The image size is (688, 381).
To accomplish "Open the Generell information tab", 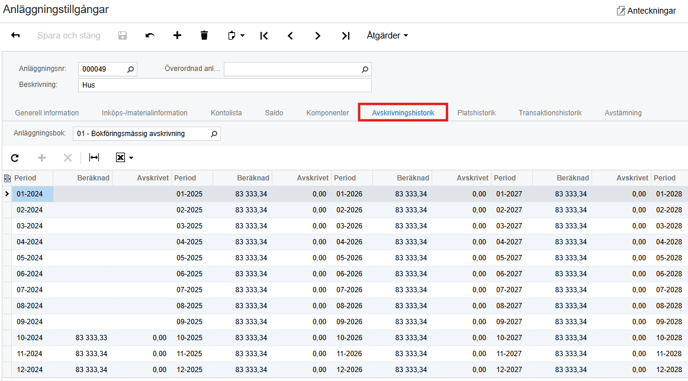I will (x=47, y=113).
